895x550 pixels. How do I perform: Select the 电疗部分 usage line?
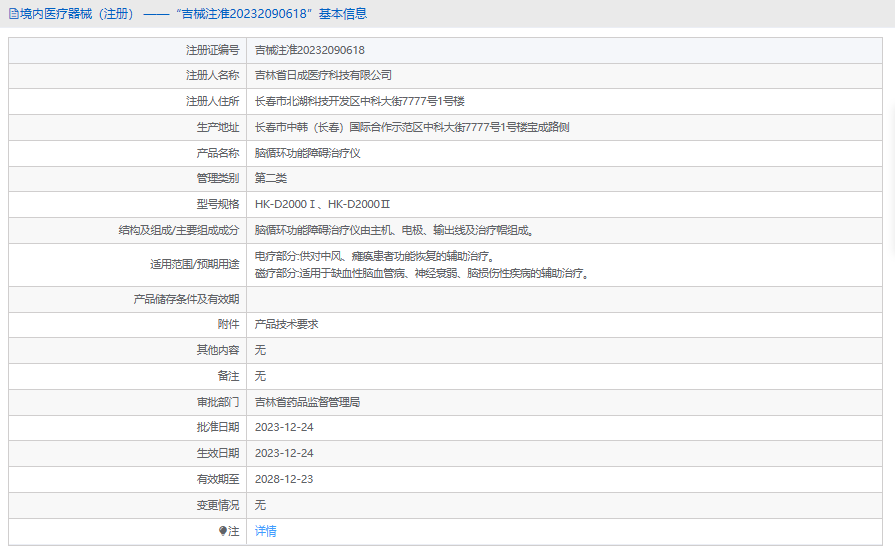point(374,256)
